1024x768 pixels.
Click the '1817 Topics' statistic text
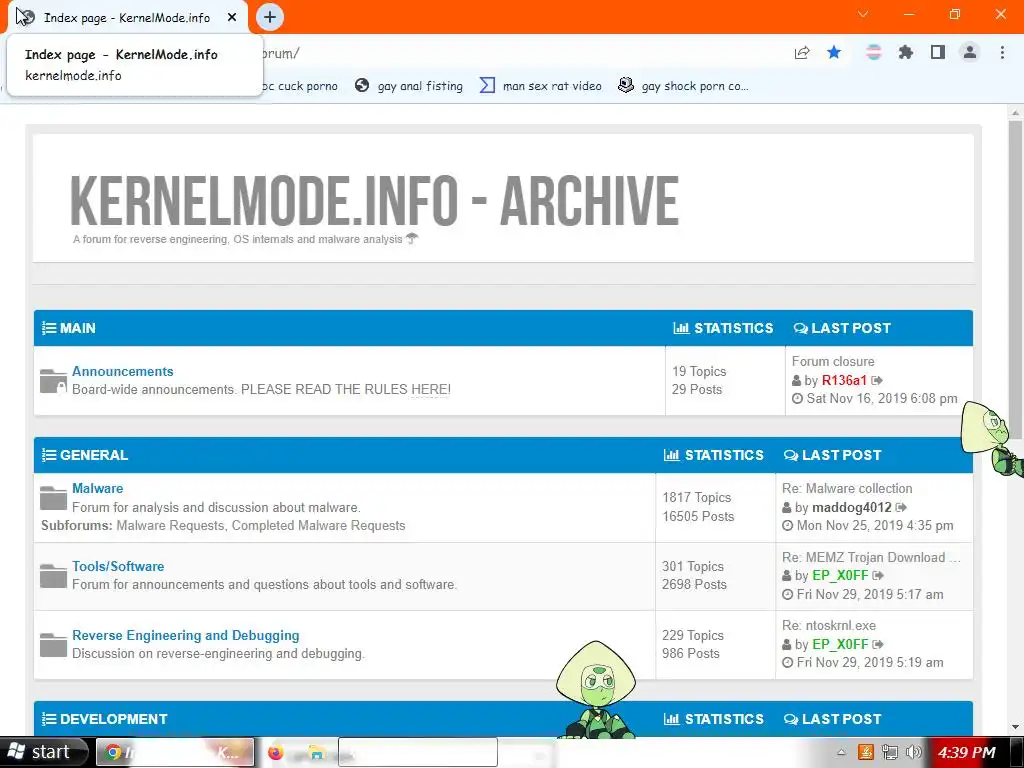(697, 498)
